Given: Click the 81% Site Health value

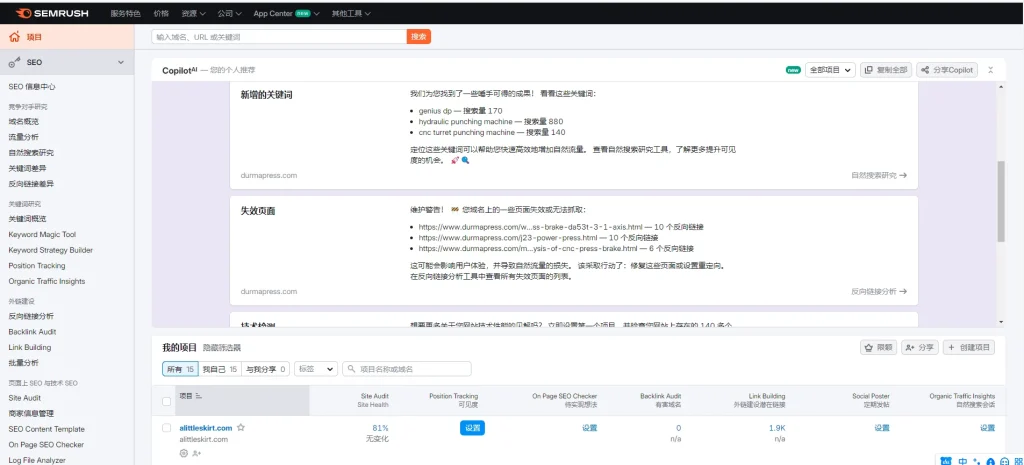Looking at the screenshot, I should (x=381, y=428).
